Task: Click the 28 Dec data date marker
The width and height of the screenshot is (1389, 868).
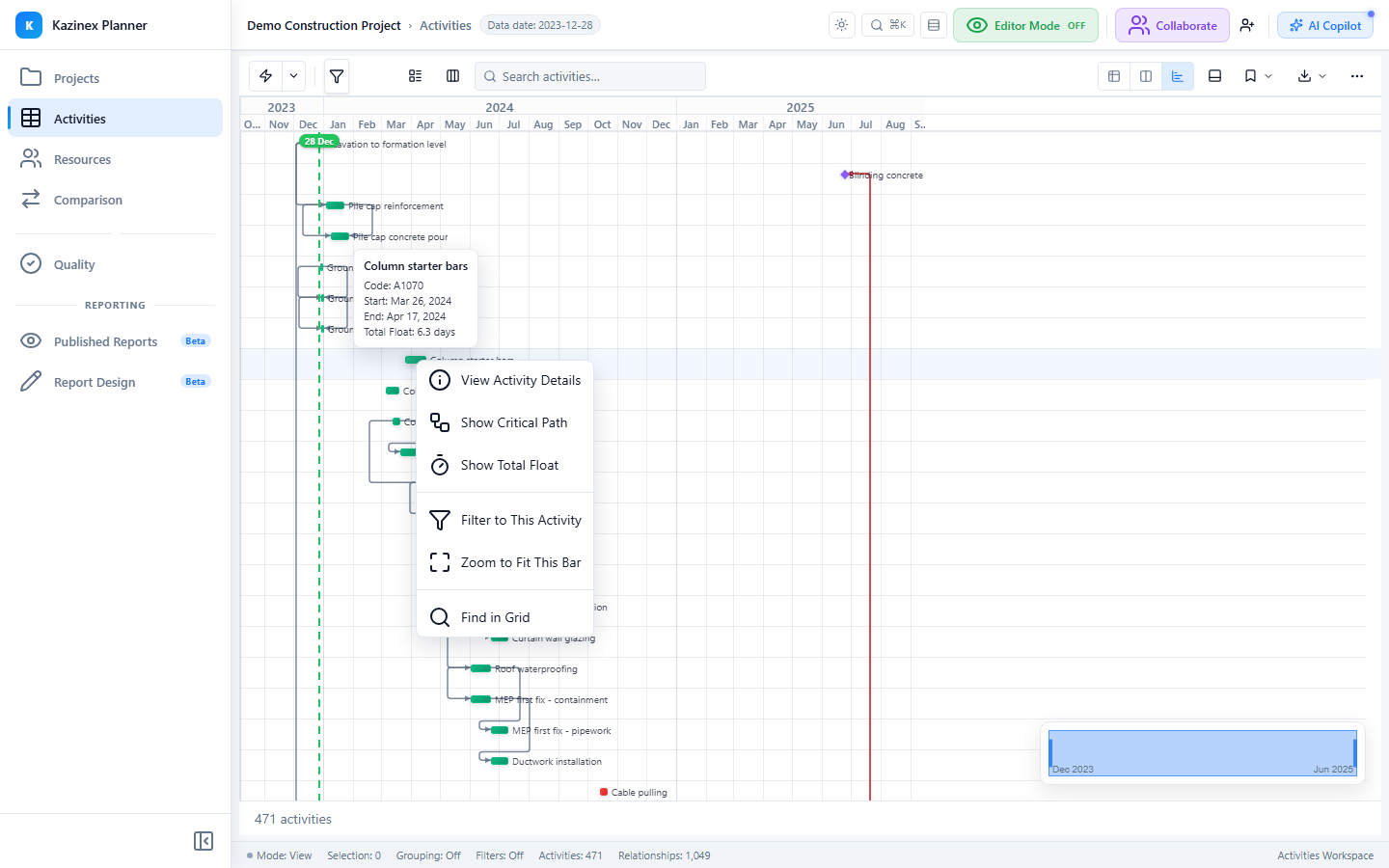Action: tap(318, 141)
